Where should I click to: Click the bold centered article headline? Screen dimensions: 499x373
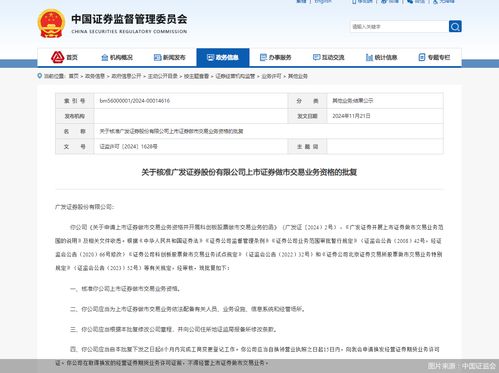click(249, 172)
